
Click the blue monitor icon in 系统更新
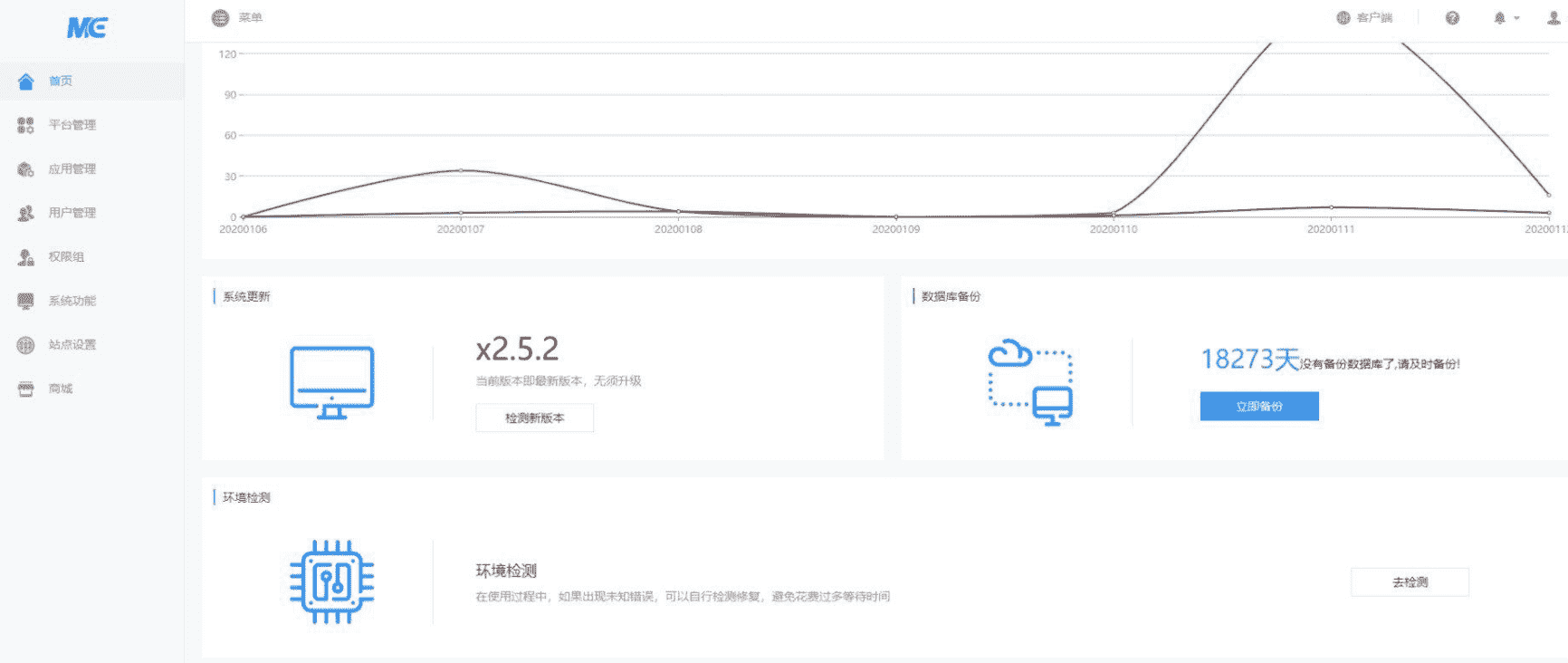(x=332, y=382)
